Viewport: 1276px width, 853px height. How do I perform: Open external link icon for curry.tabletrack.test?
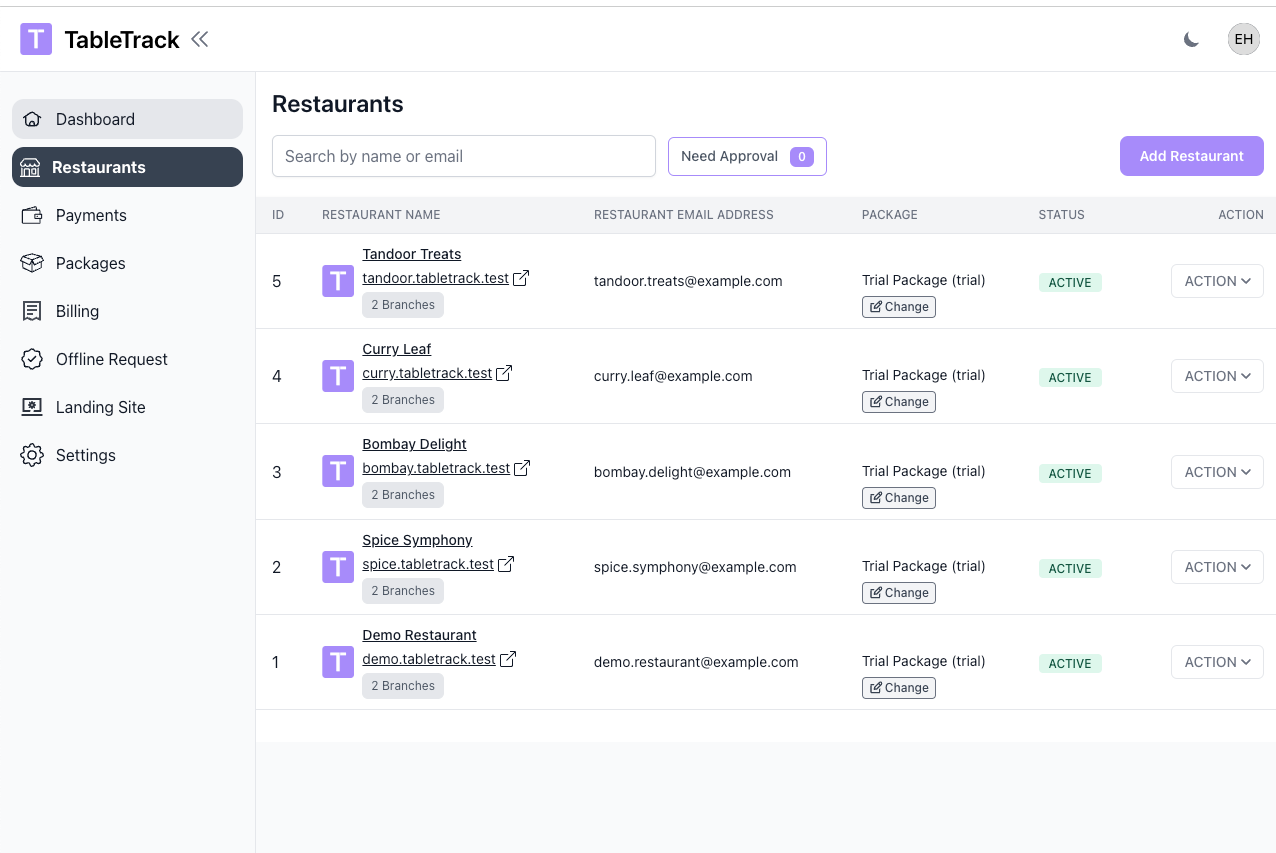(504, 373)
